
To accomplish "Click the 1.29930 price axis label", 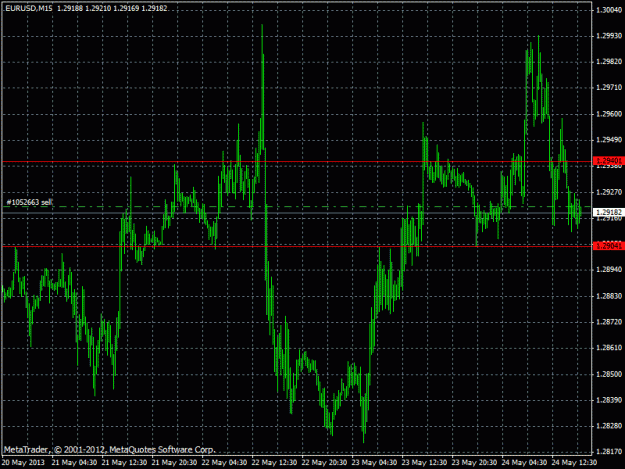I will 609,36.
